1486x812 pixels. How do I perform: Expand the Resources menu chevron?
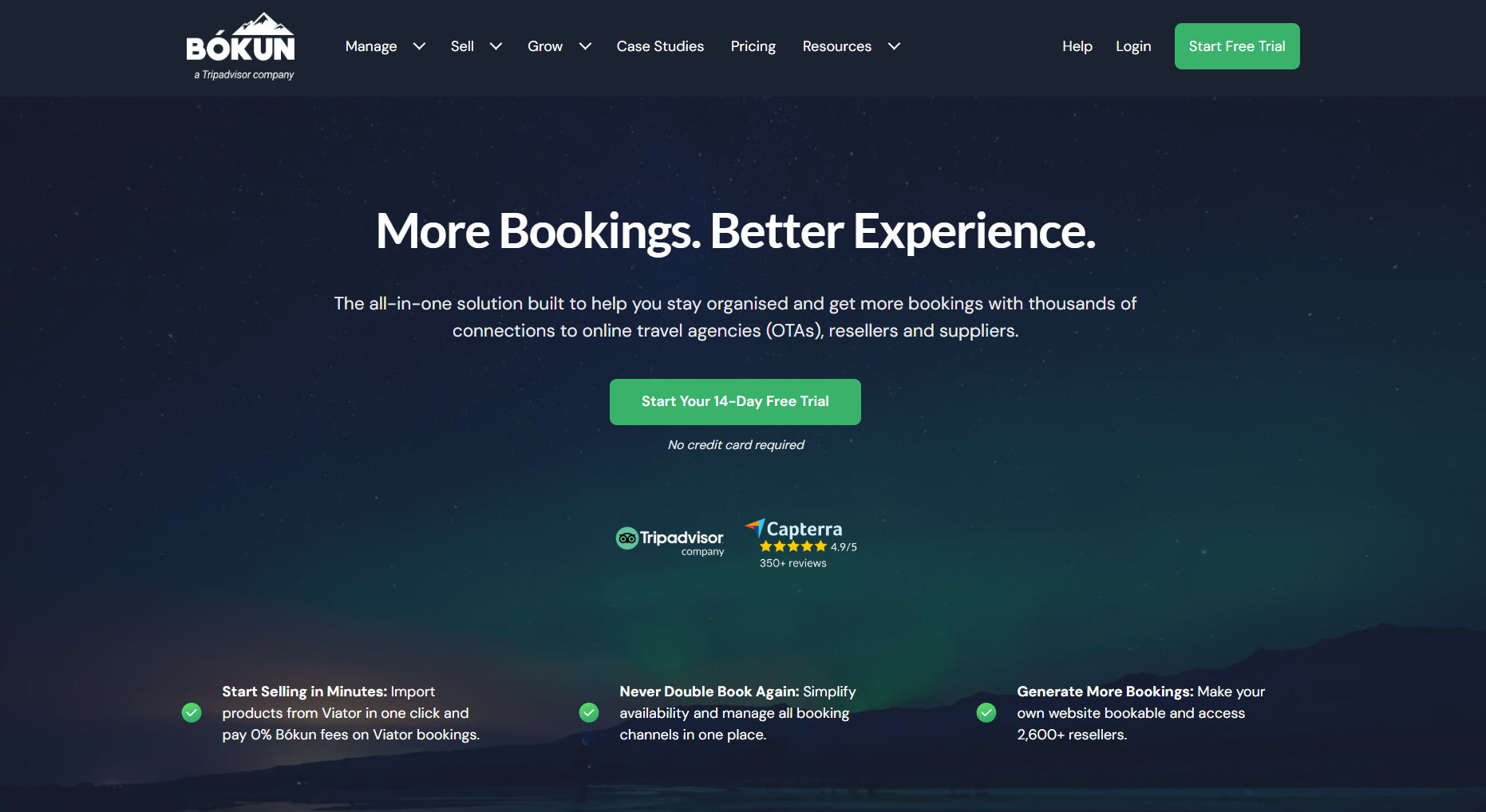pyautogui.click(x=894, y=46)
